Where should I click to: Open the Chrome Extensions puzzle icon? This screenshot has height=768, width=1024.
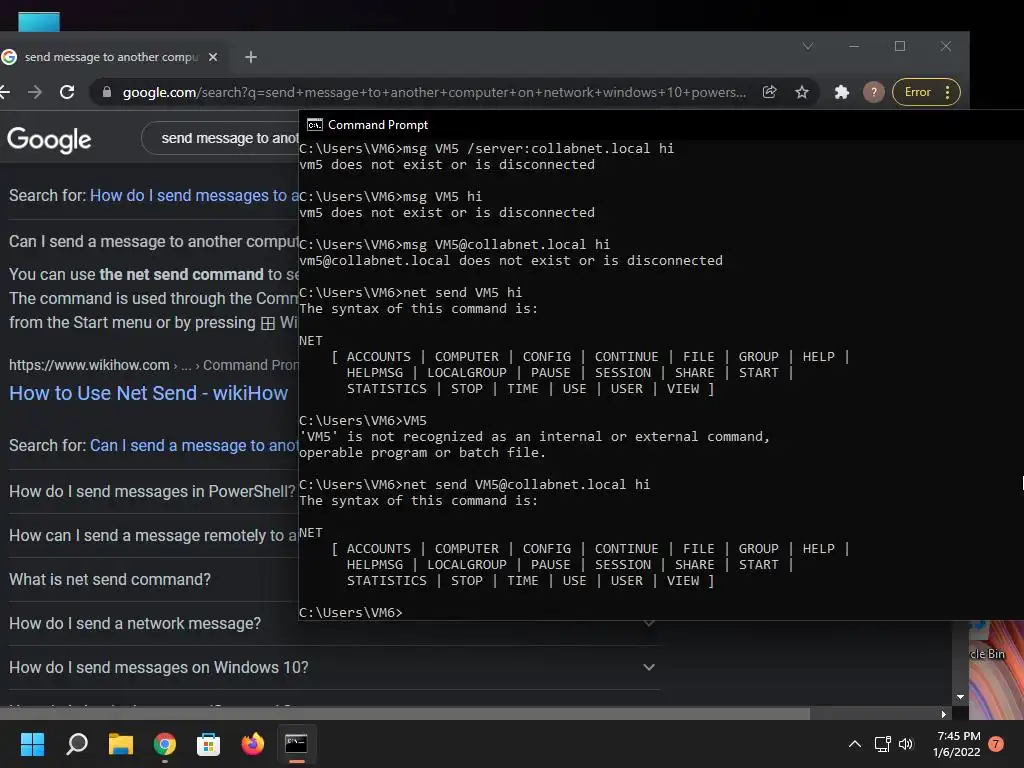pos(842,92)
